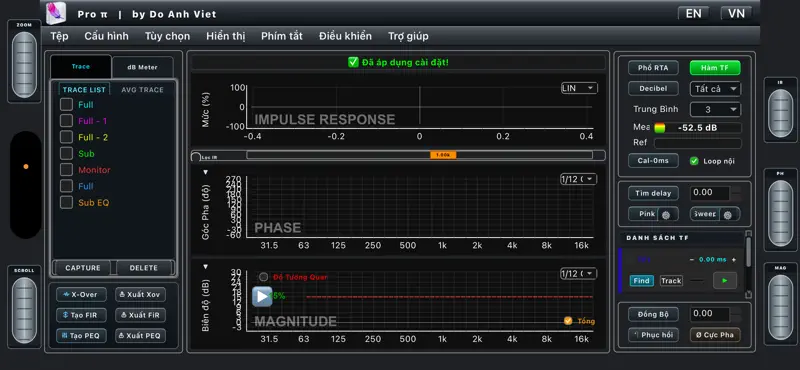Screen dimensions: 800x370
Task: Switch to the AVG TRACE tab
Action: [x=142, y=90]
